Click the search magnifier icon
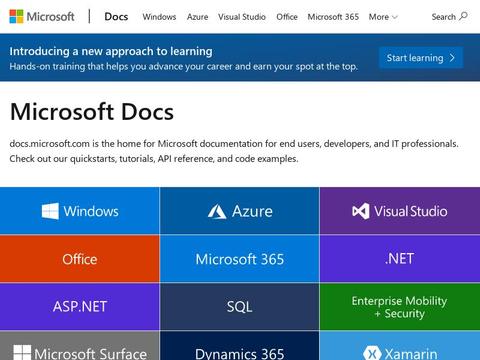 point(463,16)
